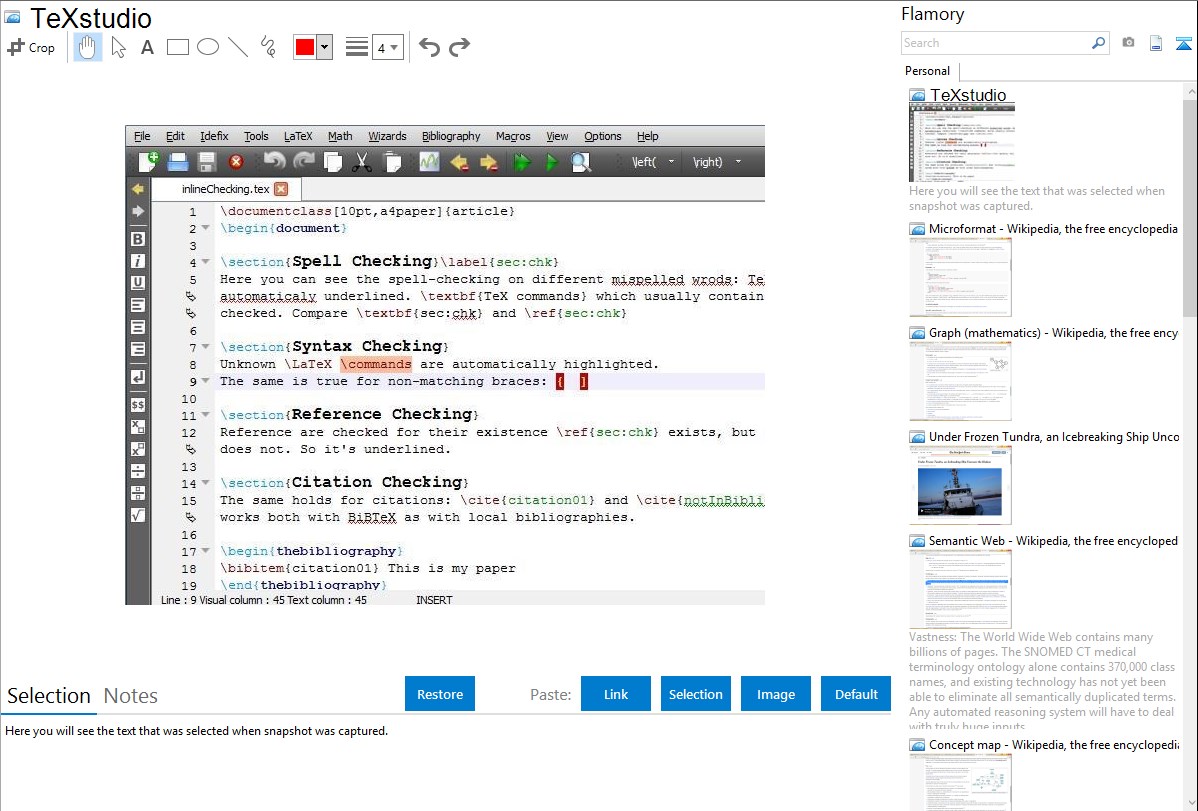
Task: Click the open folder icon in TeXstudio snapshot
Action: pyautogui.click(x=177, y=162)
